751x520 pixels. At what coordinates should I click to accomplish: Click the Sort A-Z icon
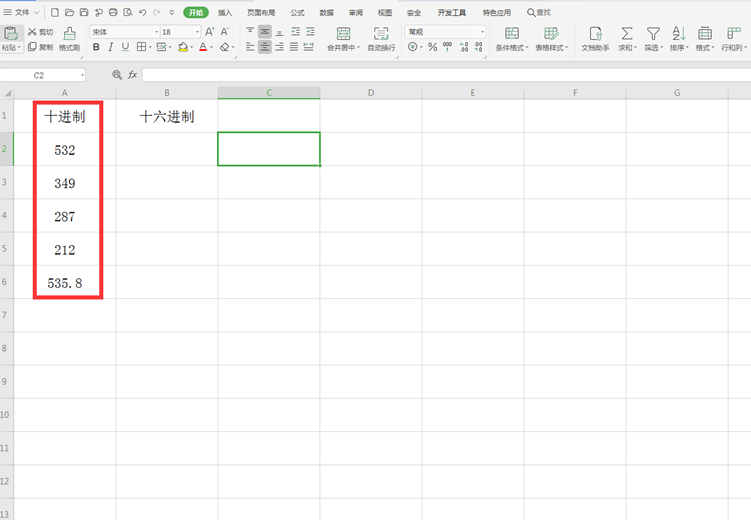click(679, 33)
